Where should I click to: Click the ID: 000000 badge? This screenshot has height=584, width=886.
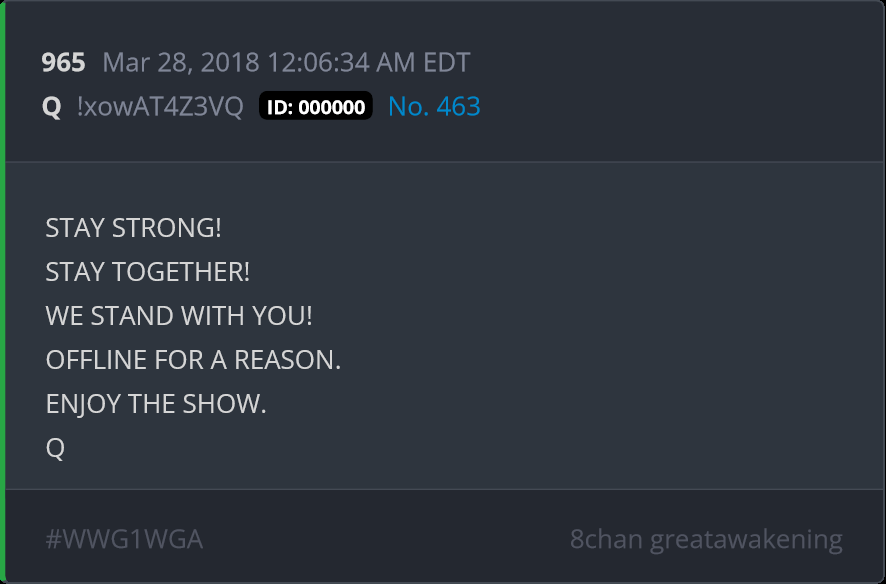(x=315, y=106)
